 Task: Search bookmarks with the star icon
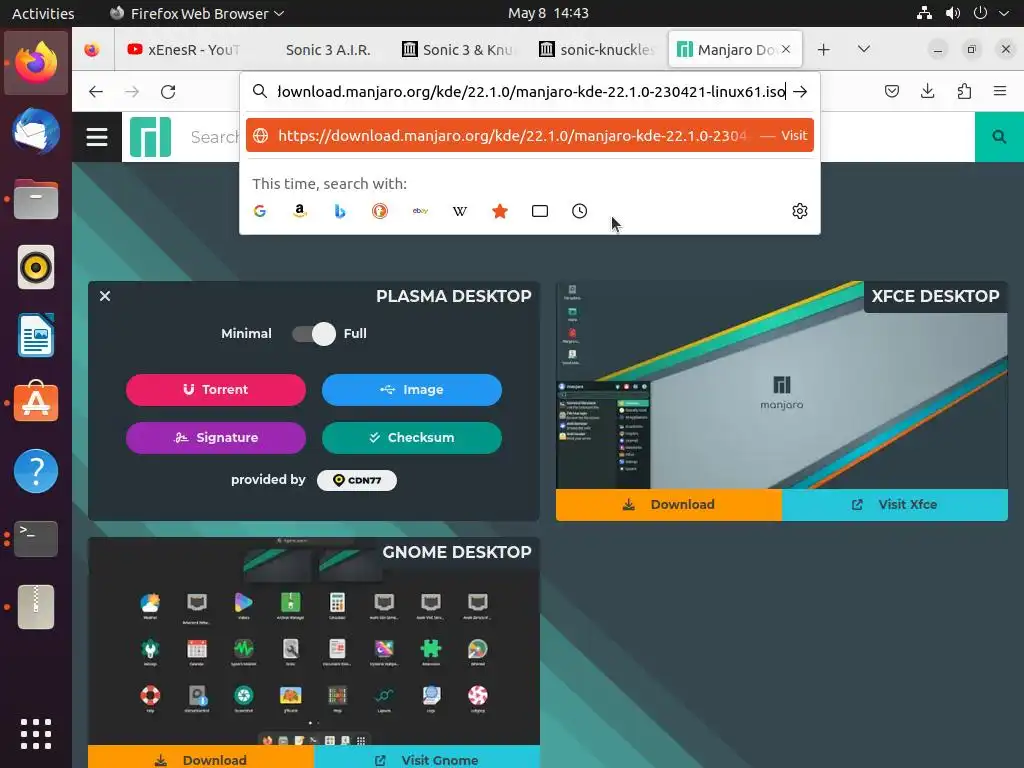500,211
